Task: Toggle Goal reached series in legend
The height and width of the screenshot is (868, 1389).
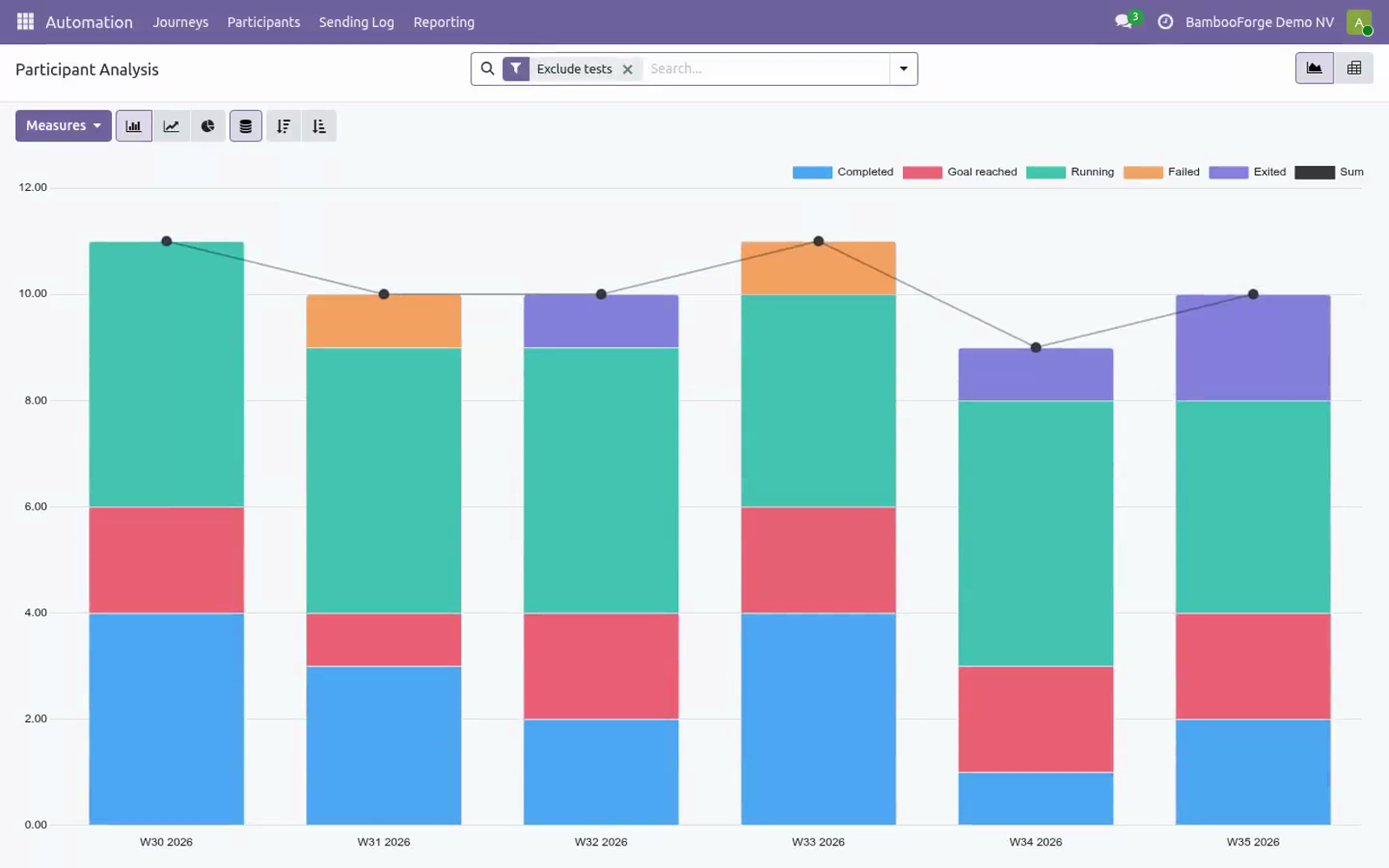Action: click(x=960, y=172)
